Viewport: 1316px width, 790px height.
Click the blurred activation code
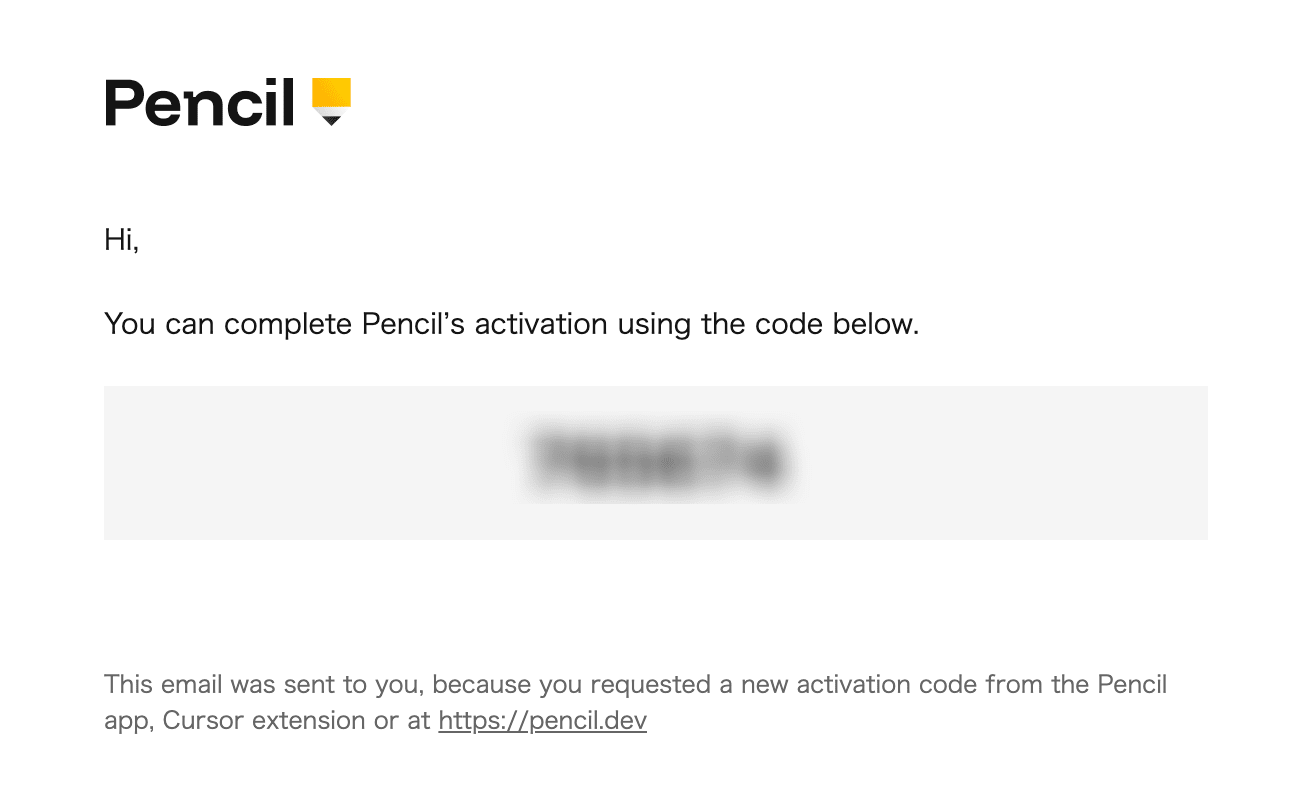pos(656,461)
